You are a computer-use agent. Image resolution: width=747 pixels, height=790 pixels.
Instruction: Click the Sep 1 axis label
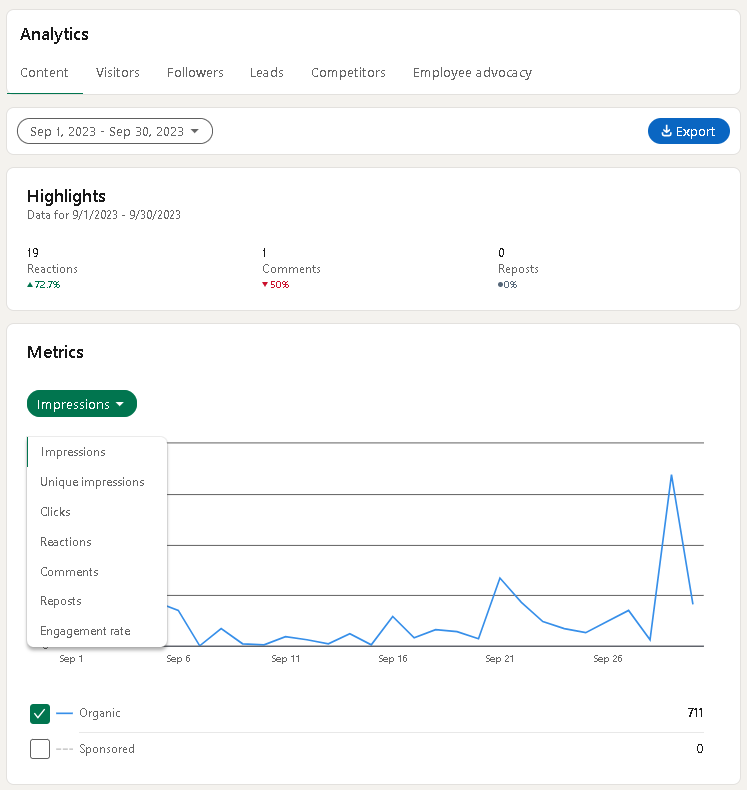pos(71,659)
